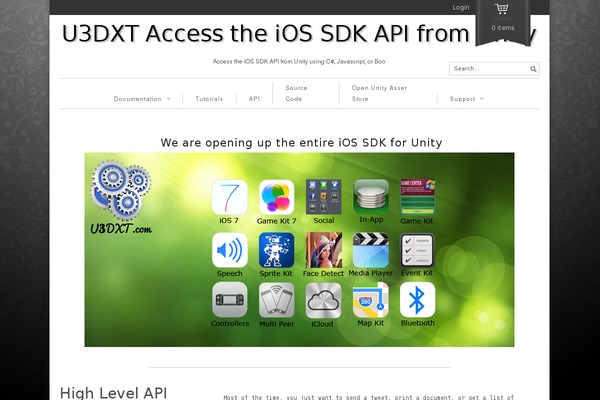The height and width of the screenshot is (400, 600).
Task: Click the High Level API heading
Action: 113,393
